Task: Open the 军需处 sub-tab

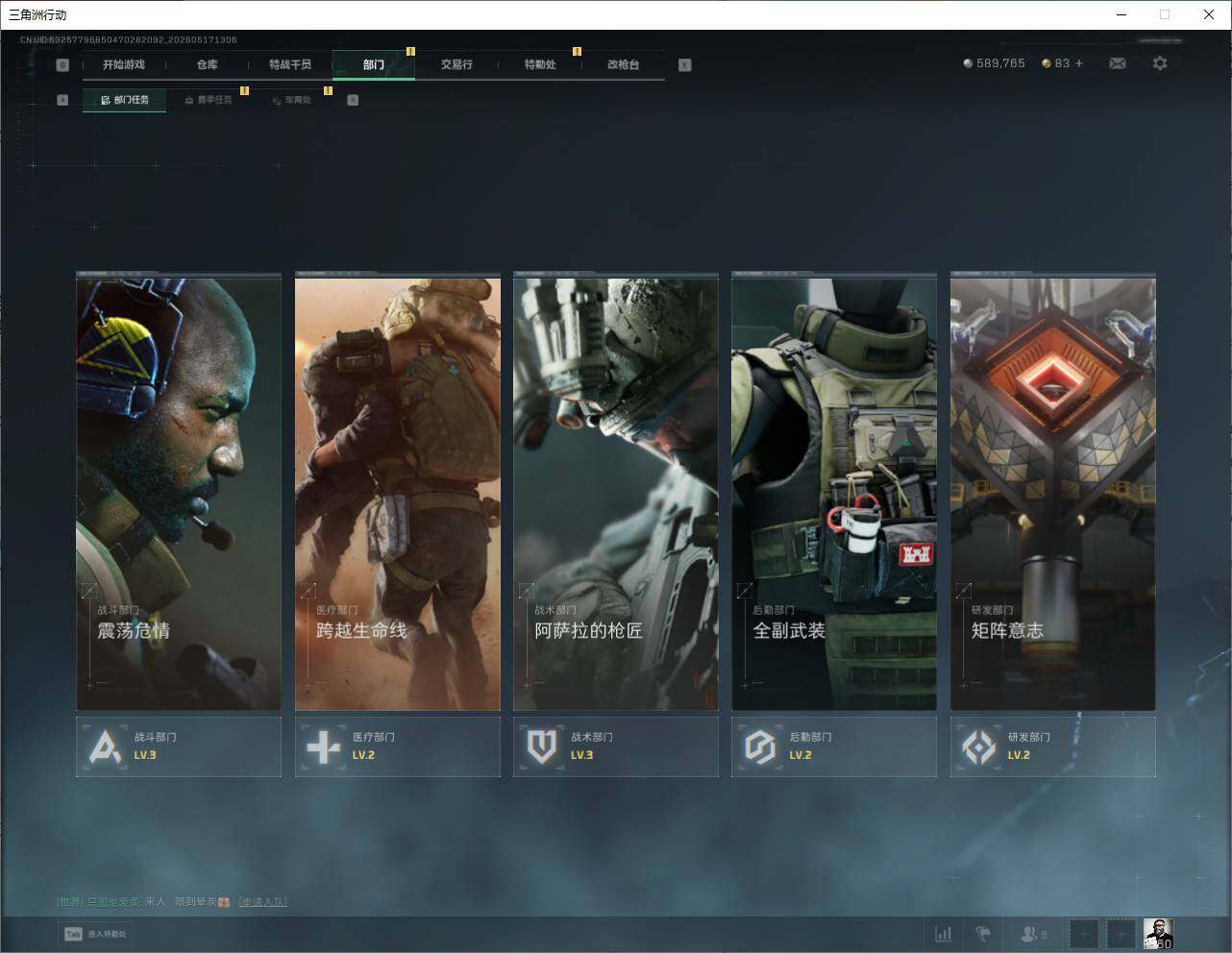Action: point(291,100)
